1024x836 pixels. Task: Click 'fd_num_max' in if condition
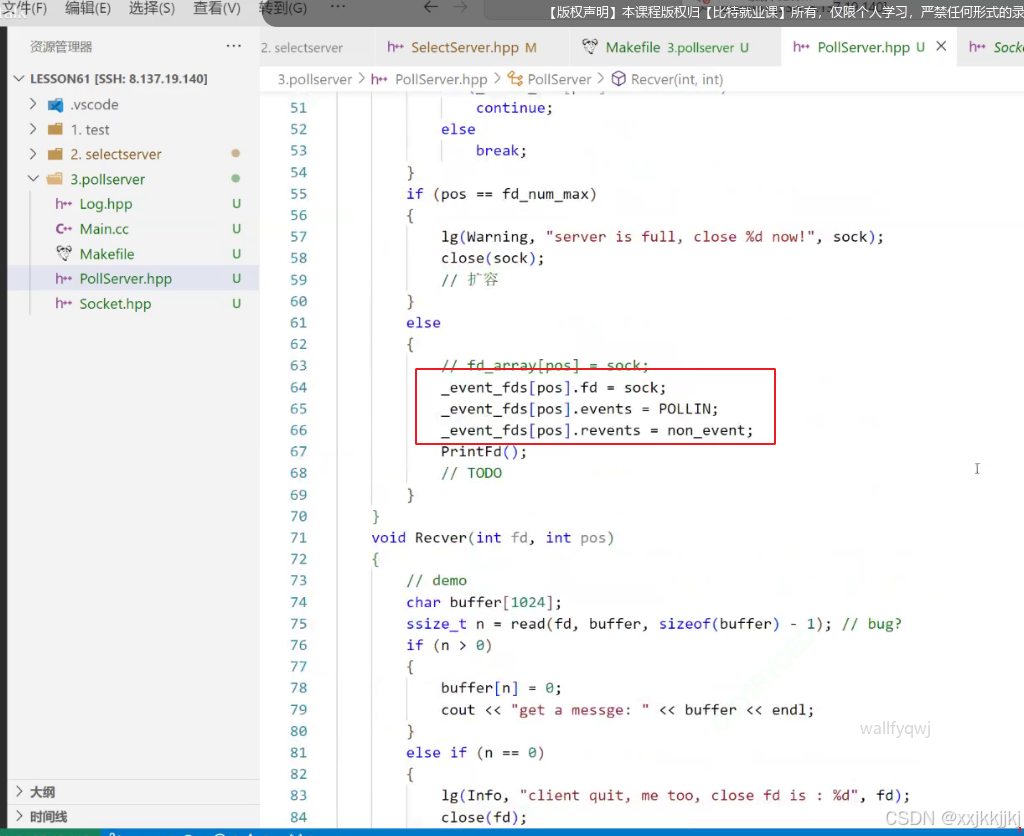(545, 194)
